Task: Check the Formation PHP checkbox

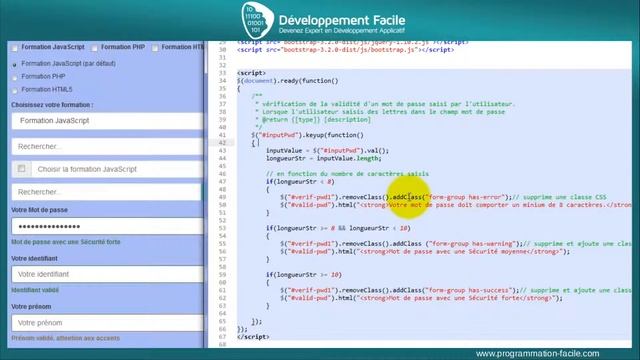Action: tap(94, 48)
